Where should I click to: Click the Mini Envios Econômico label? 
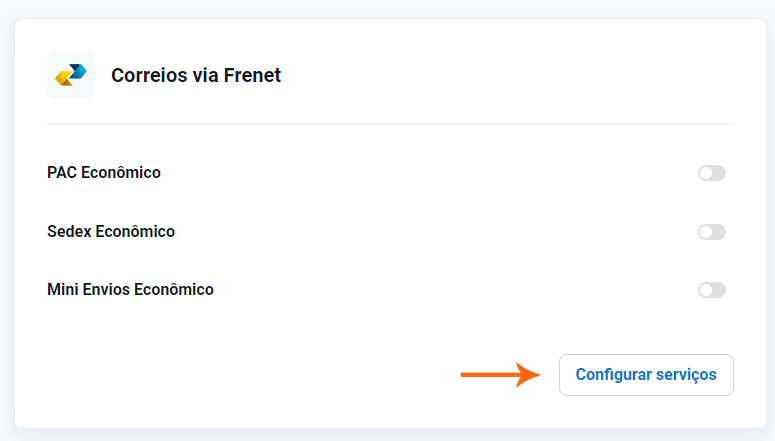pos(130,290)
